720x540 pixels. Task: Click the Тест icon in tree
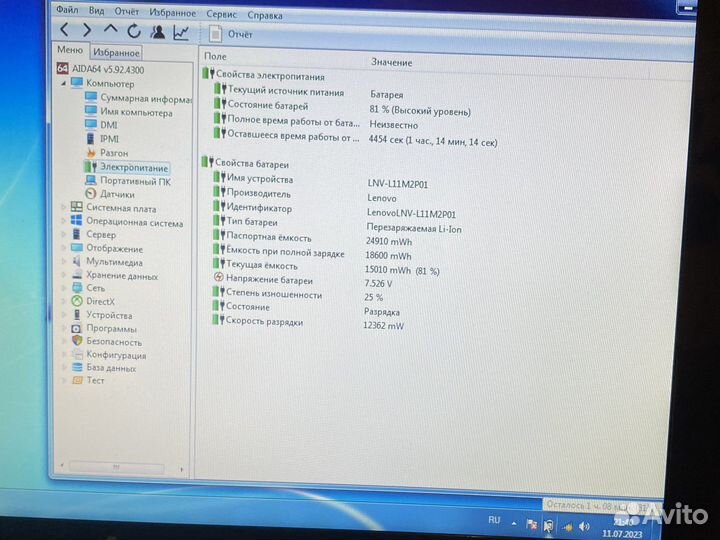click(77, 380)
